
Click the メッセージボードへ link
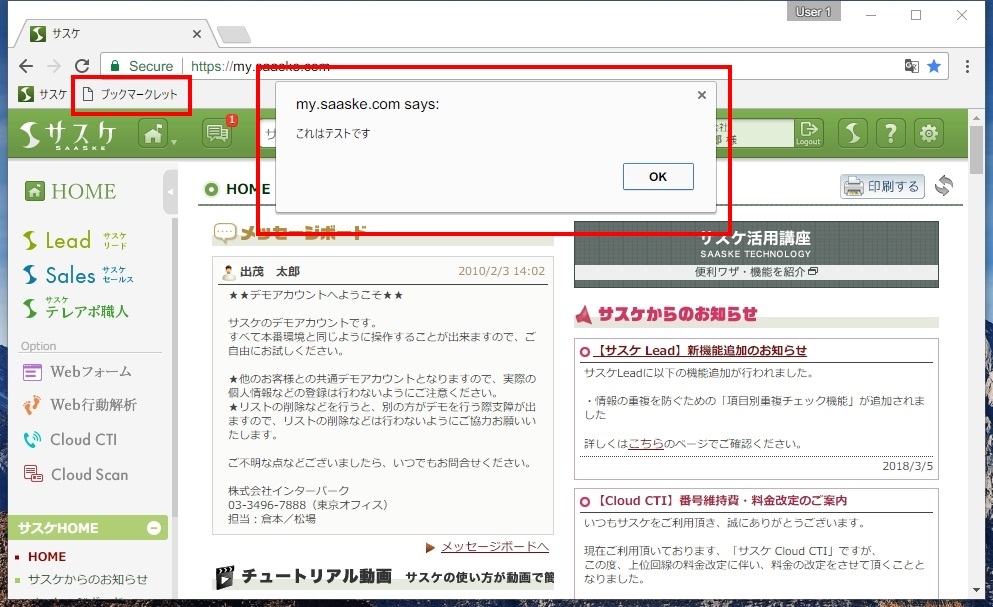494,547
